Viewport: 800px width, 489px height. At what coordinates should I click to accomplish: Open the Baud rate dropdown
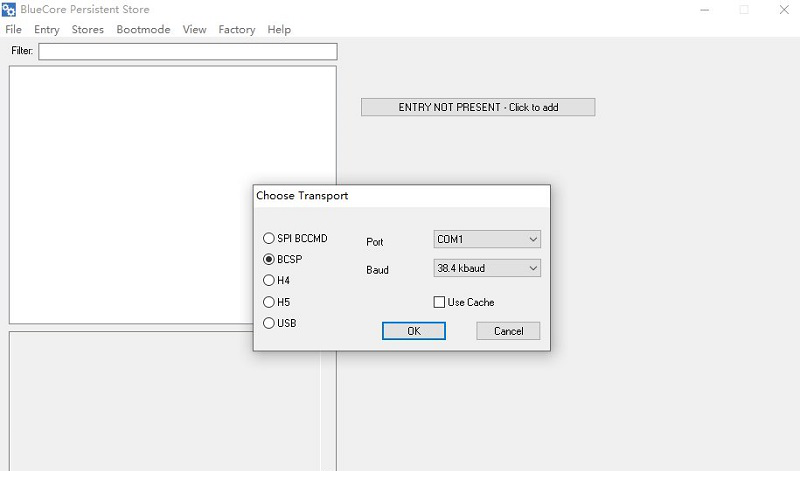487,268
